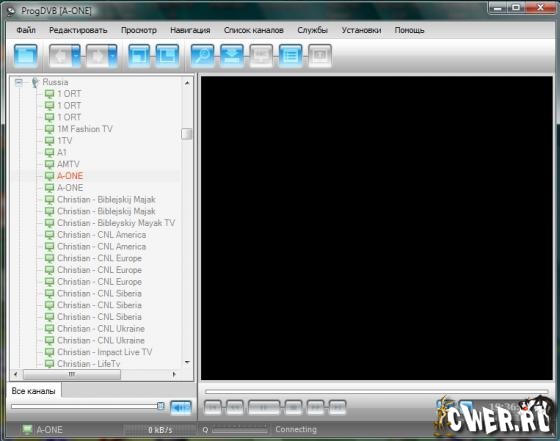Select the 1M Fashion TV channel
Screen dimensions: 560x441
85,129
